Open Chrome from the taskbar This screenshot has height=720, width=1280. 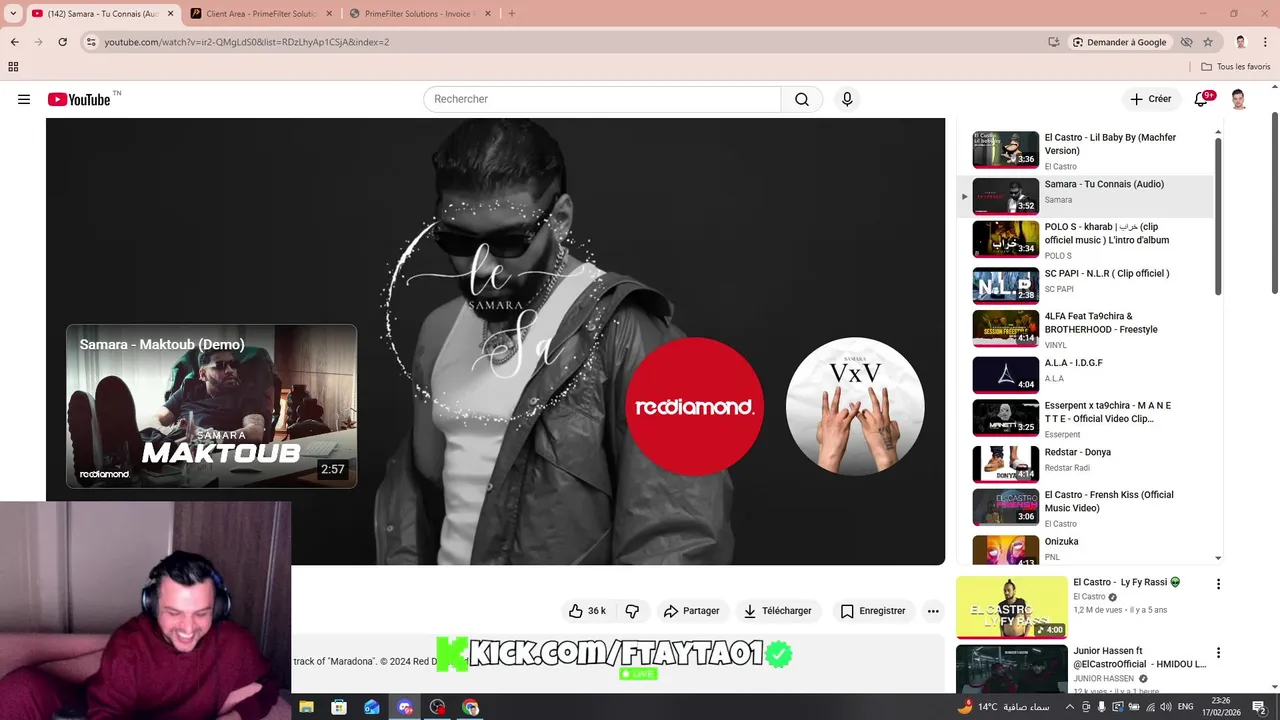470,707
